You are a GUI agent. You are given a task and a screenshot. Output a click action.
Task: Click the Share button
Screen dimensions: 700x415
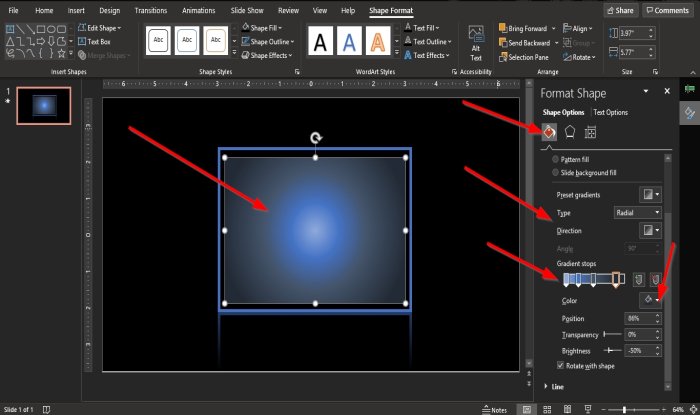(x=621, y=10)
